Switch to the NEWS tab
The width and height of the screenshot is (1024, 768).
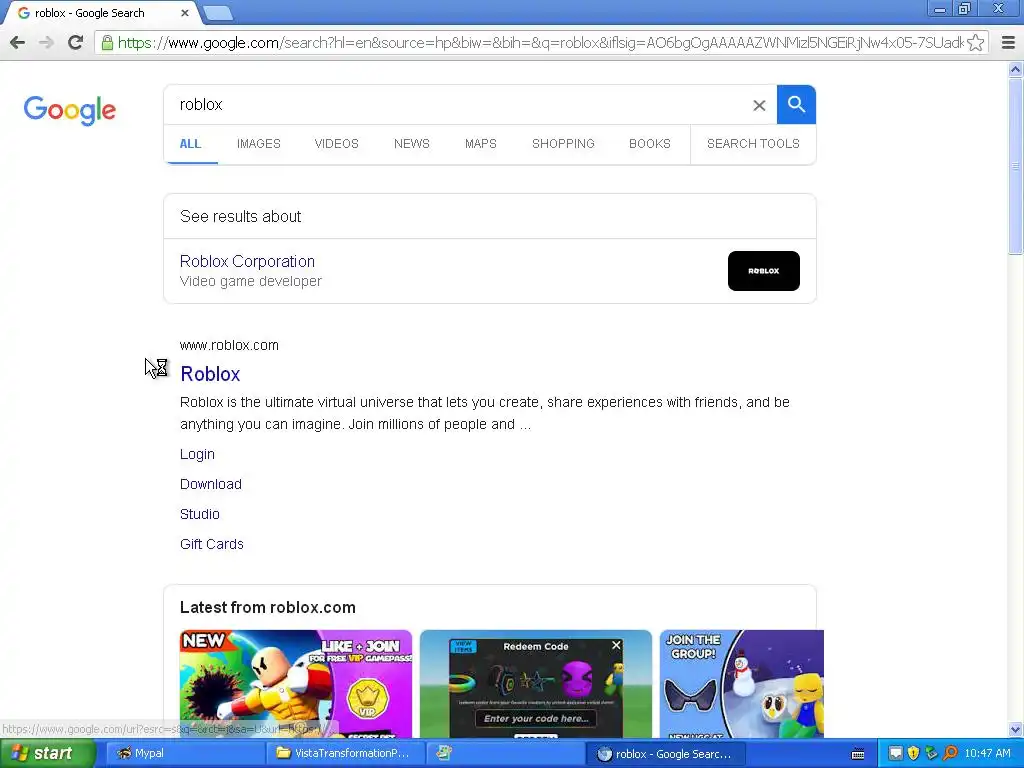[x=411, y=144]
